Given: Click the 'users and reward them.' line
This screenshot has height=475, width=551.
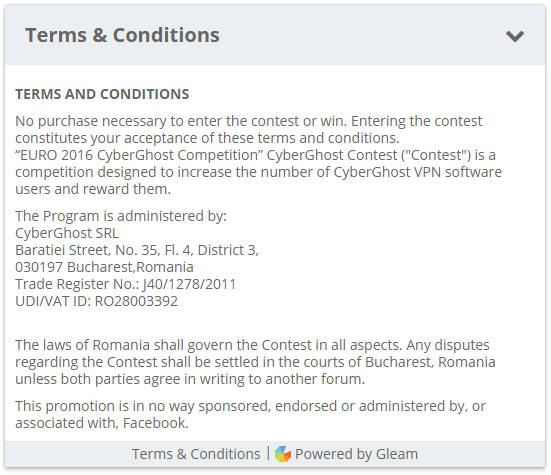Looking at the screenshot, I should (93, 189).
